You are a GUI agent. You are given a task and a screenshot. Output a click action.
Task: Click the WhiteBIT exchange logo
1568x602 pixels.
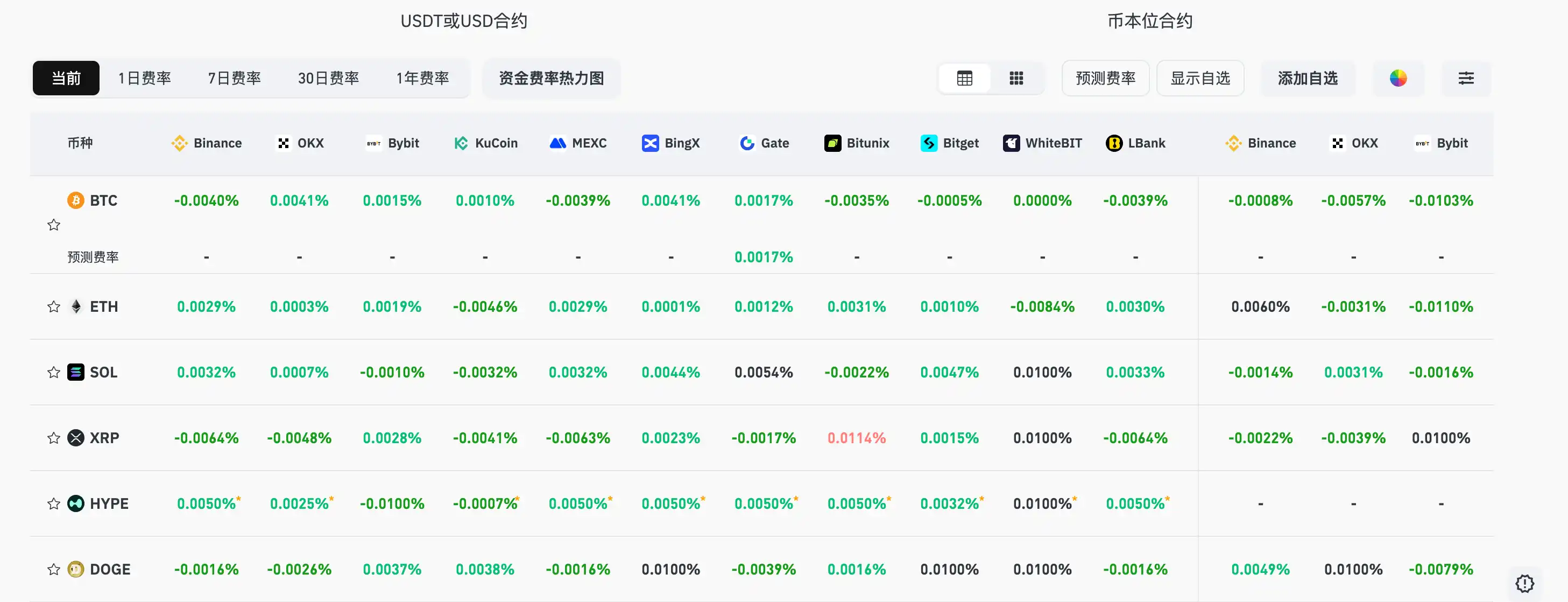pos(1011,143)
